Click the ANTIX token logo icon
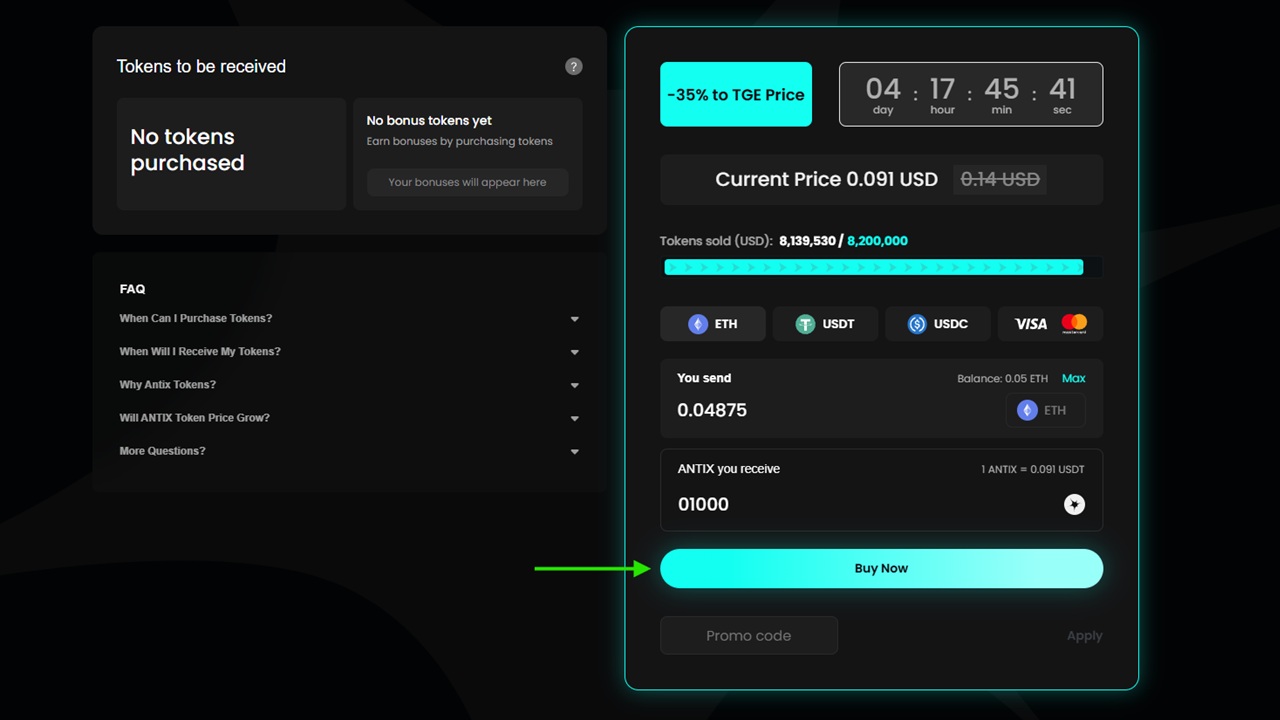Image resolution: width=1280 pixels, height=720 pixels. click(1074, 505)
